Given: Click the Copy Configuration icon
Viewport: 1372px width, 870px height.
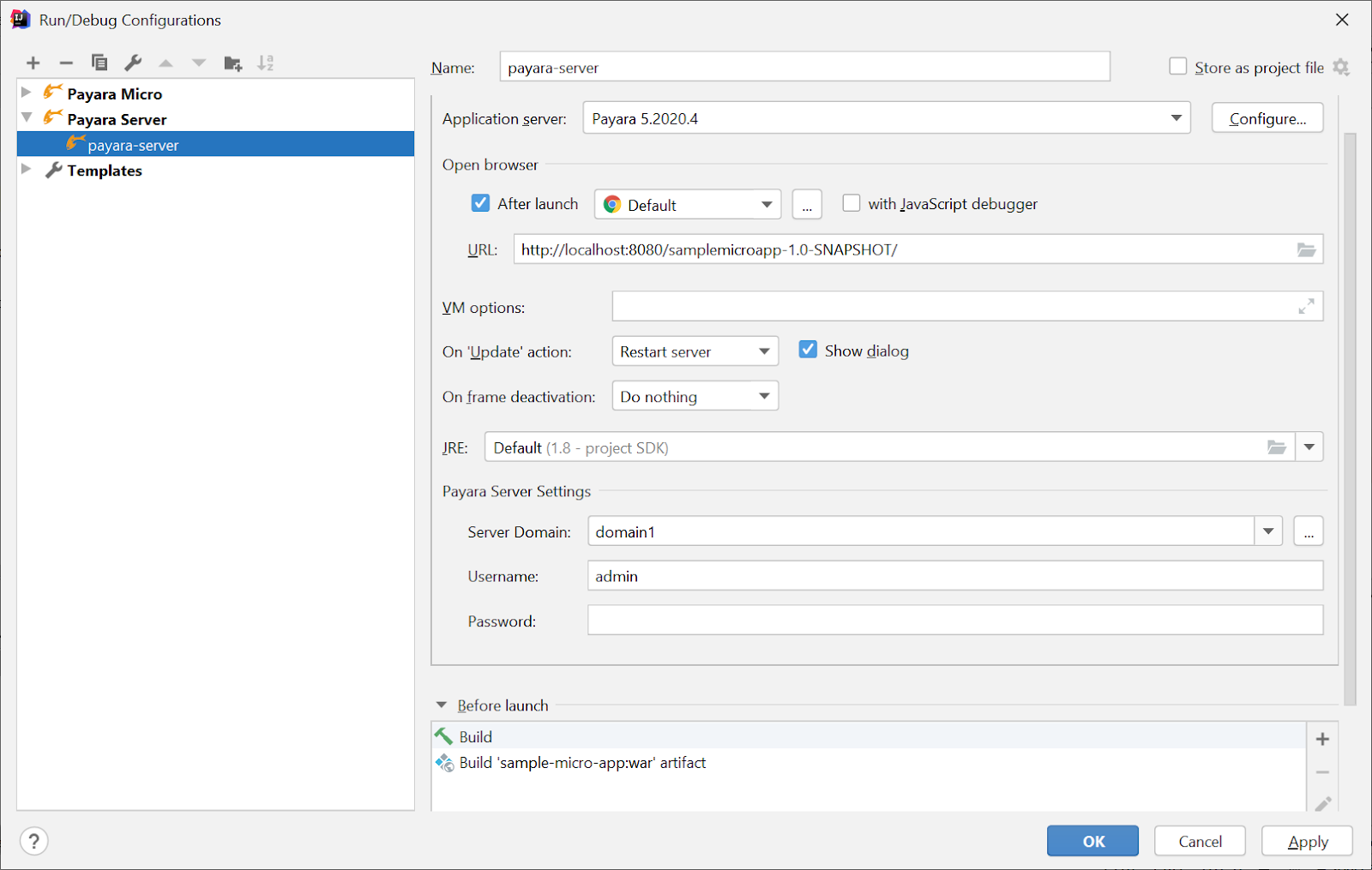Looking at the screenshot, I should pyautogui.click(x=99, y=63).
